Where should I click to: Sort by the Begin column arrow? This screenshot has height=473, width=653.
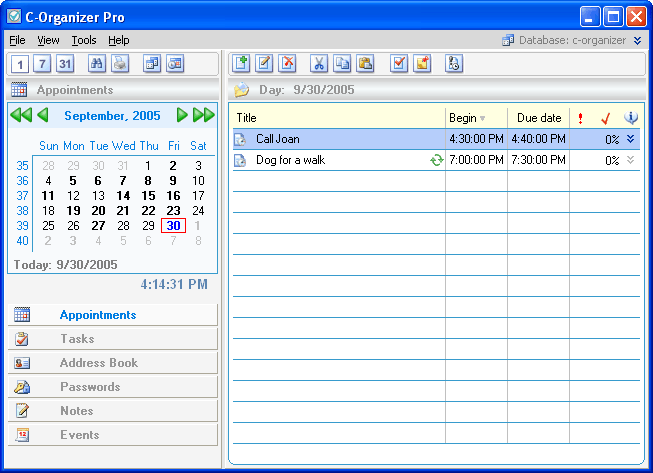coord(482,118)
